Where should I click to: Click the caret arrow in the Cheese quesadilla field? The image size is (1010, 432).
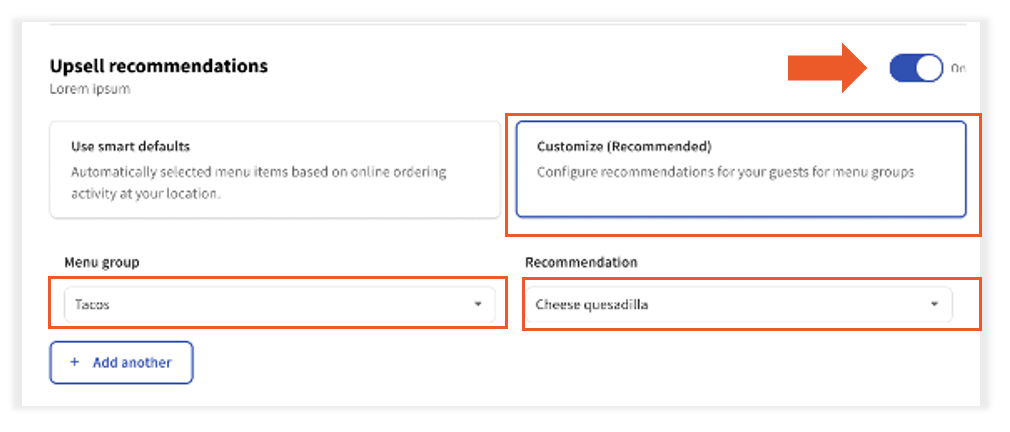[934, 304]
